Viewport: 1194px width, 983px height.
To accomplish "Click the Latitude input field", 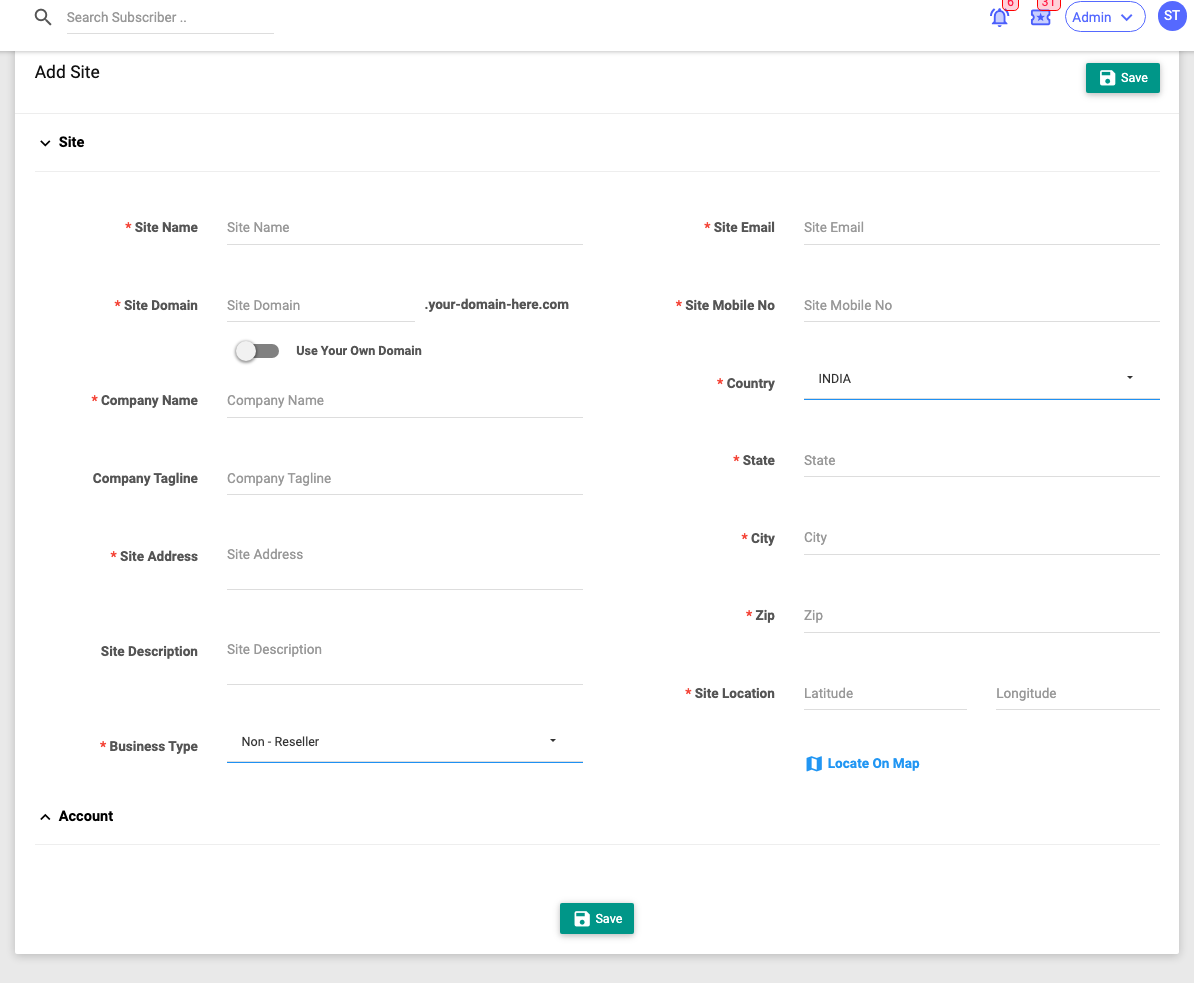I will [x=885, y=694].
